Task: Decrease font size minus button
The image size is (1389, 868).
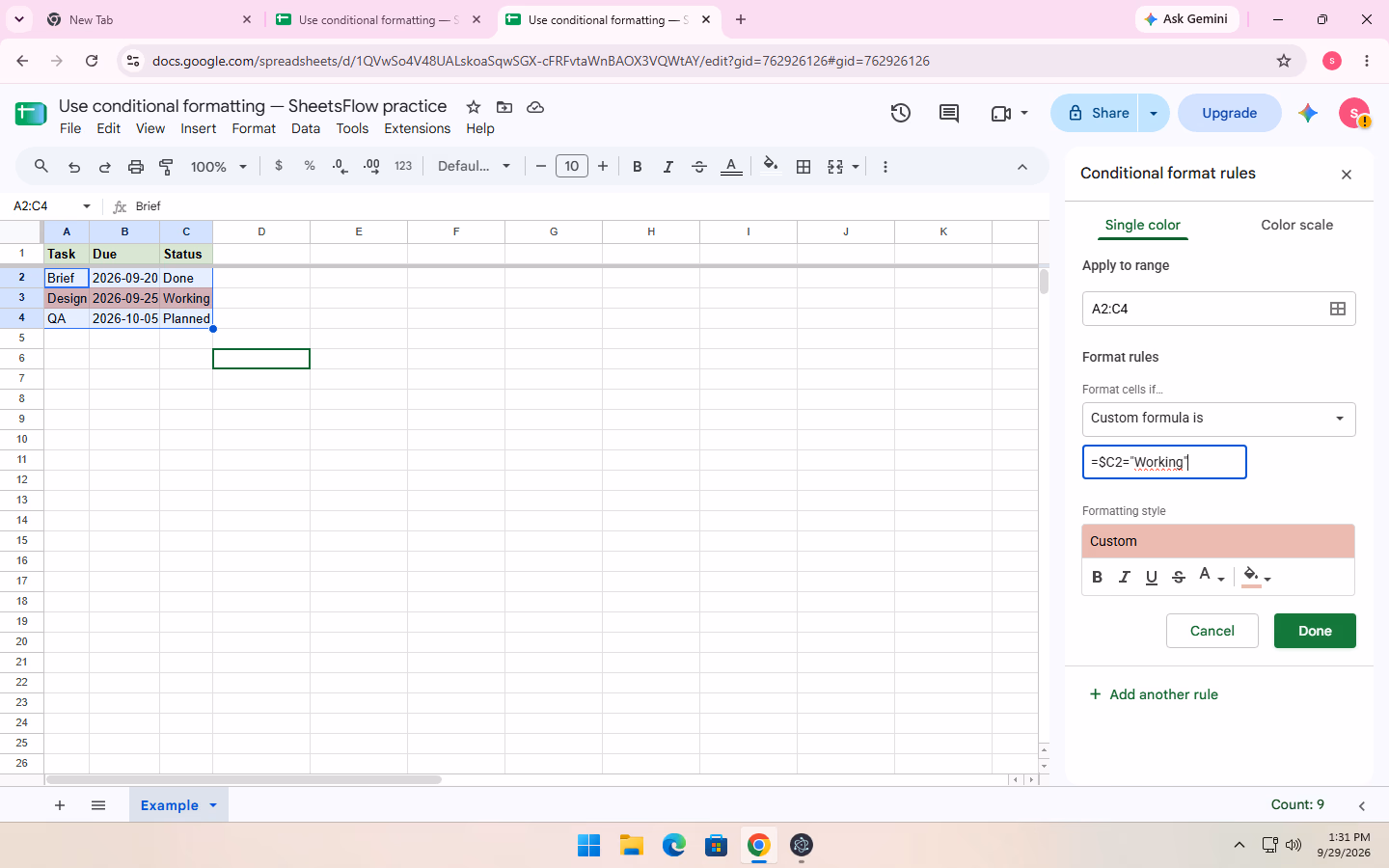Action: click(541, 166)
